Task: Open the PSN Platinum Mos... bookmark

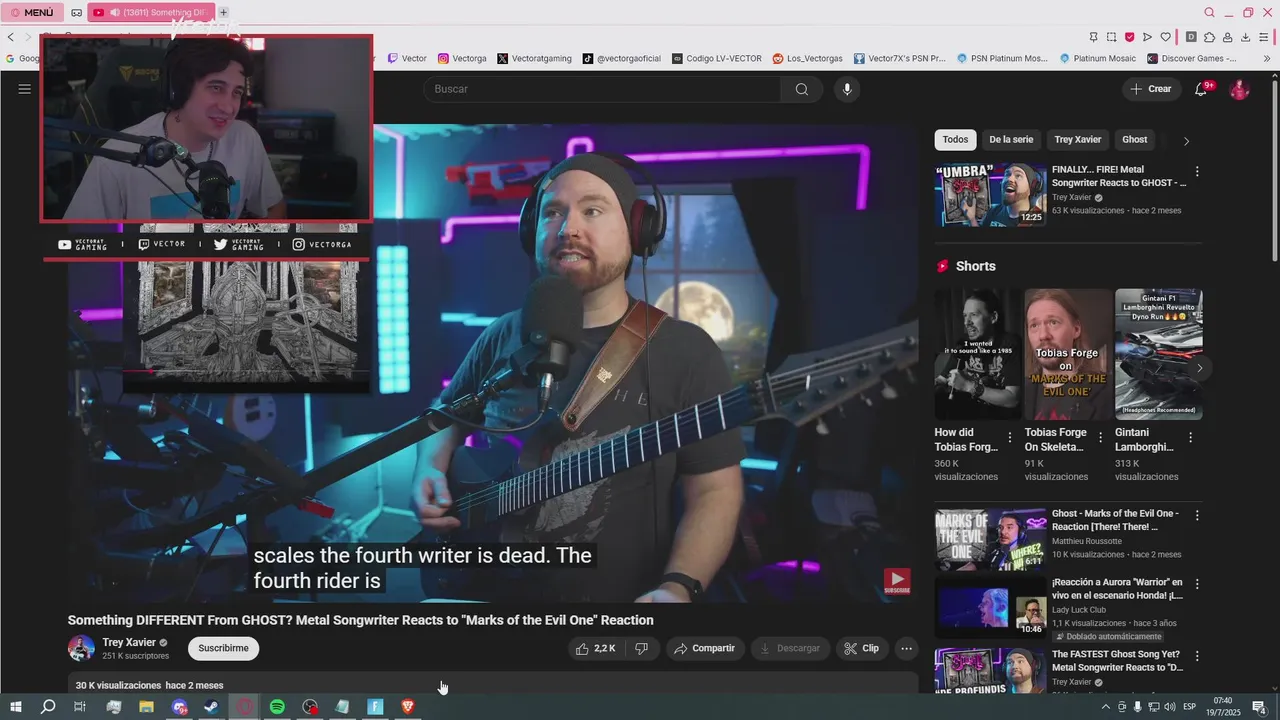Action: (1002, 58)
